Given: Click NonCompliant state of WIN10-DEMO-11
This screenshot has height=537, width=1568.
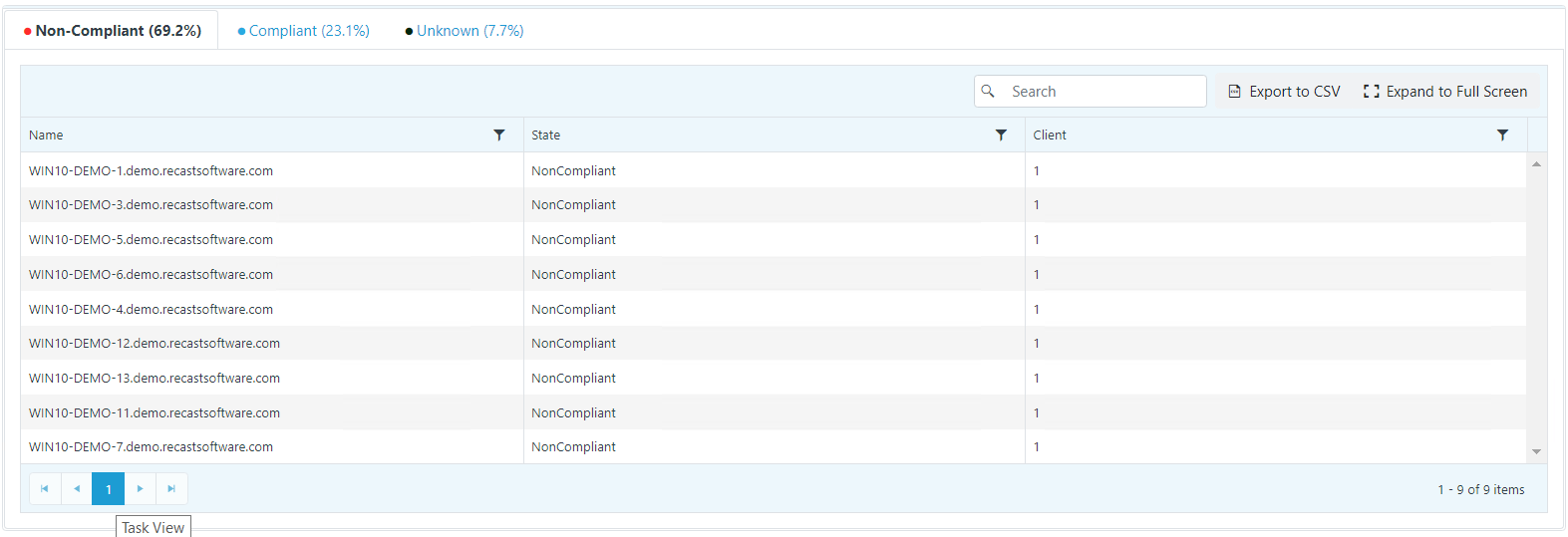Looking at the screenshot, I should point(573,413).
